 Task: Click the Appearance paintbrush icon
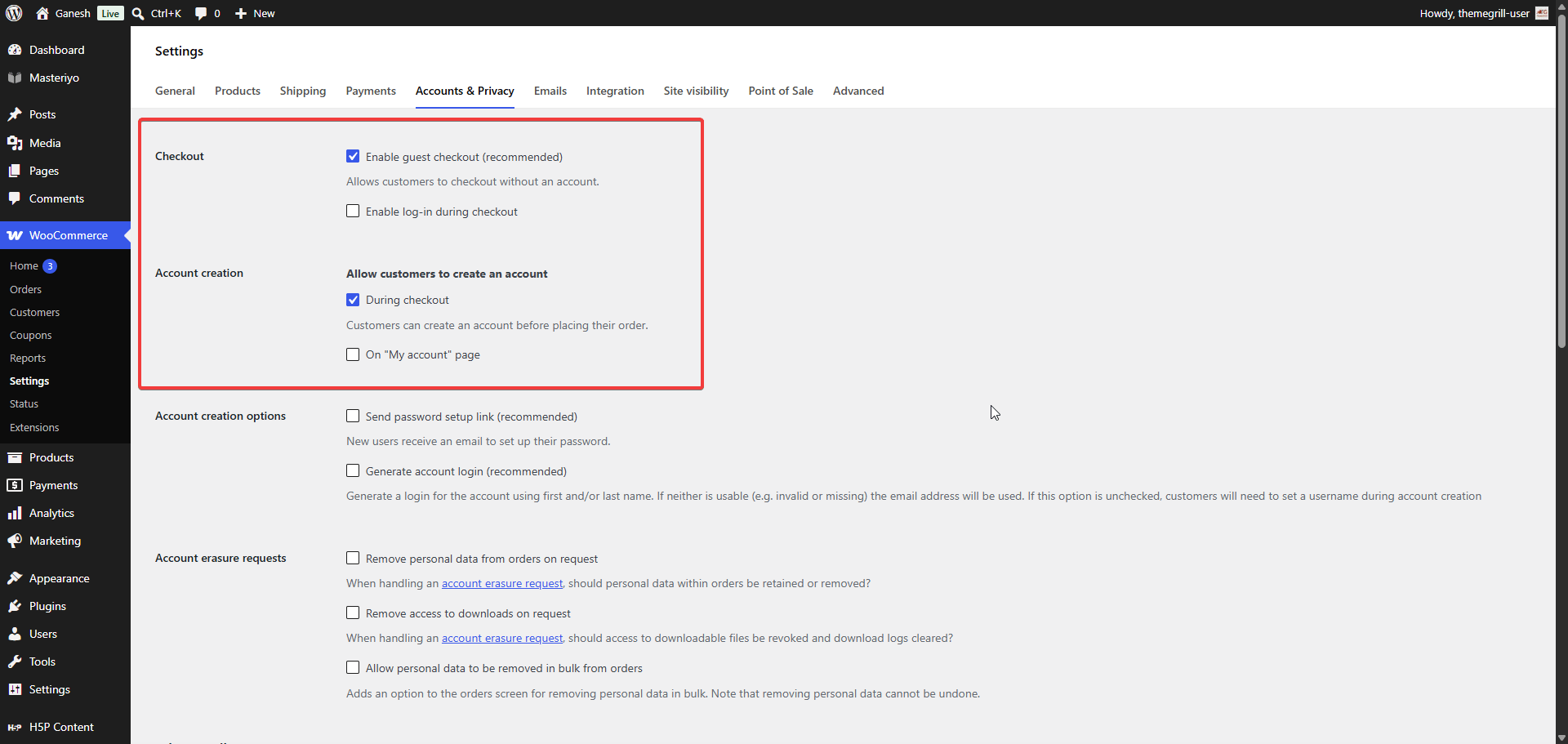[x=15, y=578]
